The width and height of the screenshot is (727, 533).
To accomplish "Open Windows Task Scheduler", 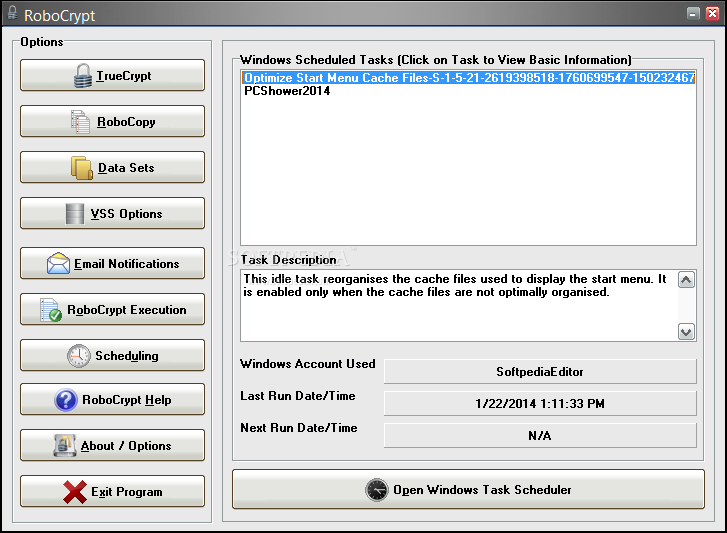I will [x=468, y=489].
